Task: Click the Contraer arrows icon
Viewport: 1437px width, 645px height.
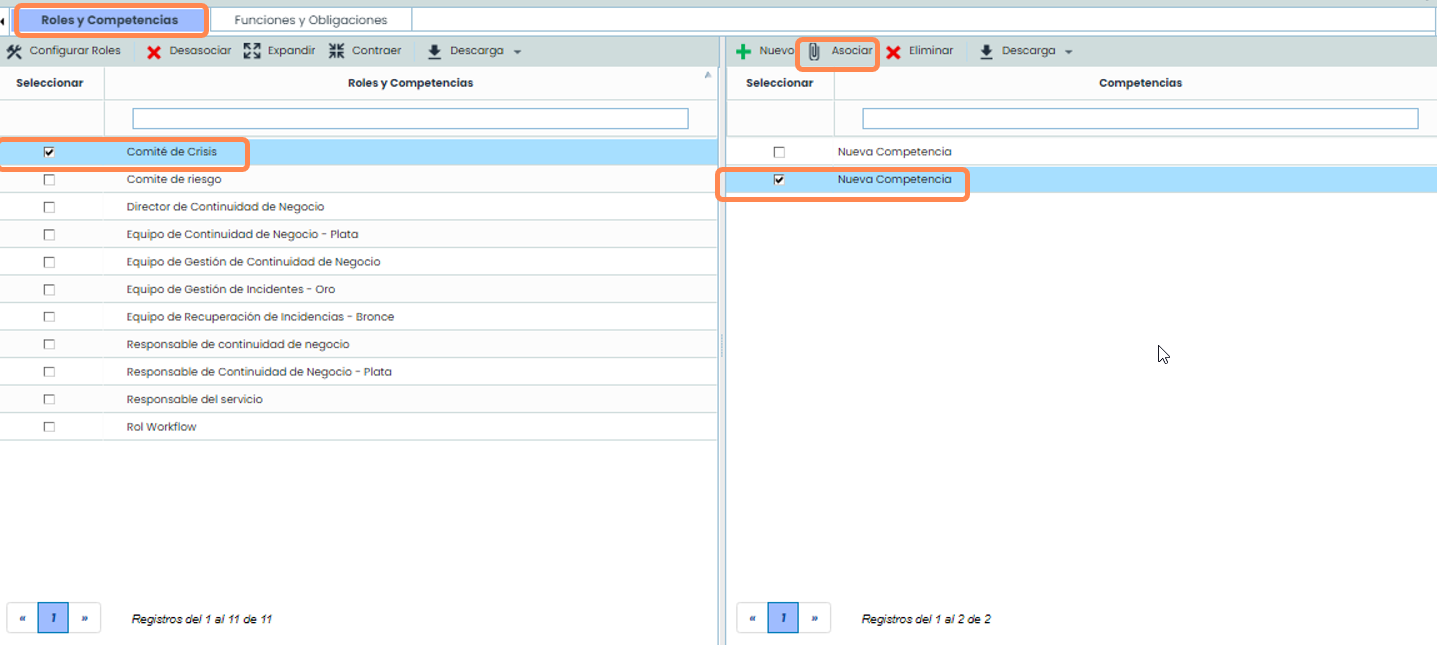Action: click(x=336, y=51)
